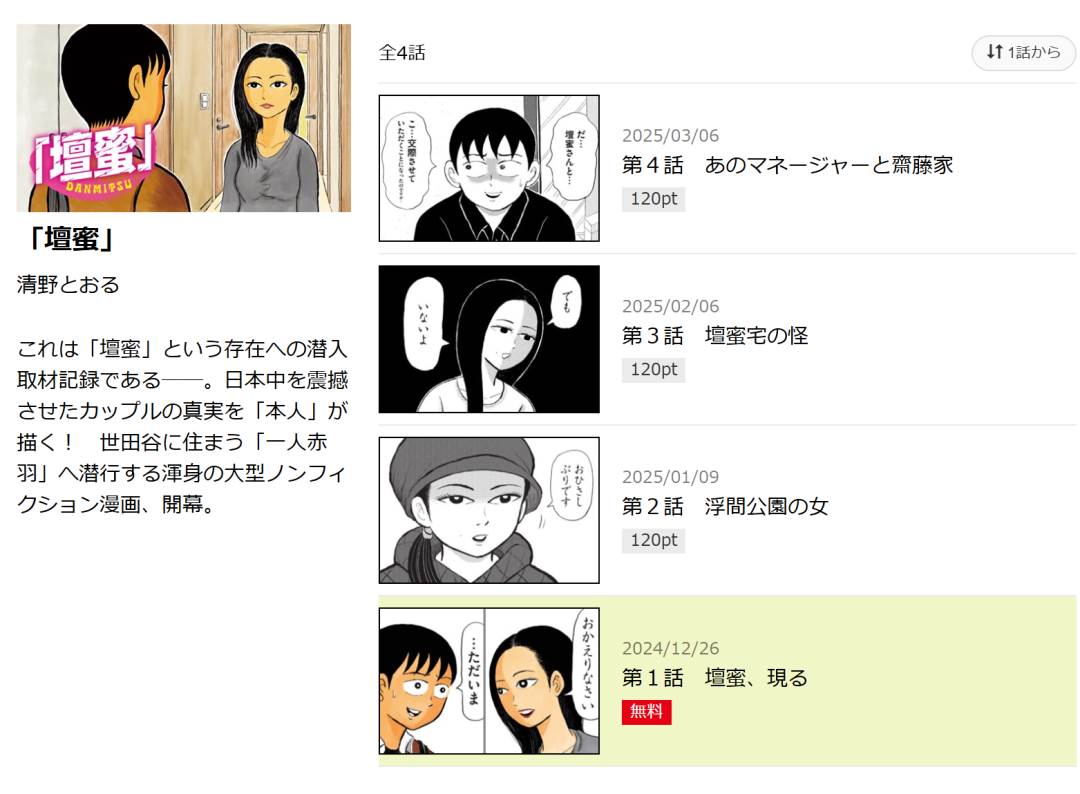Open title 第２話 浮間公園の女

tap(725, 507)
